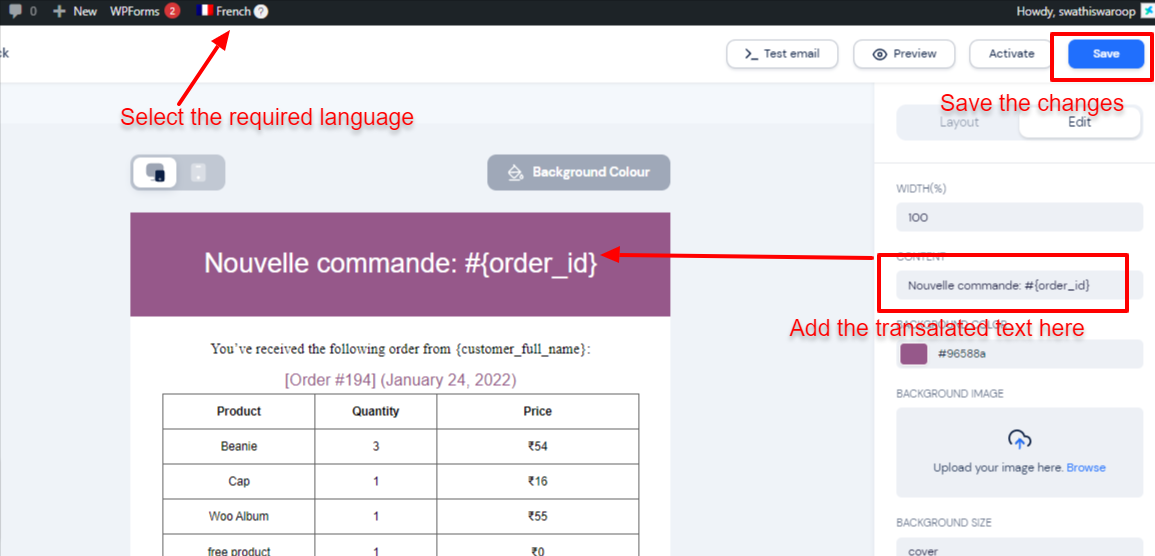Click the Beanie product cell
Image resolution: width=1155 pixels, height=556 pixels.
point(239,446)
